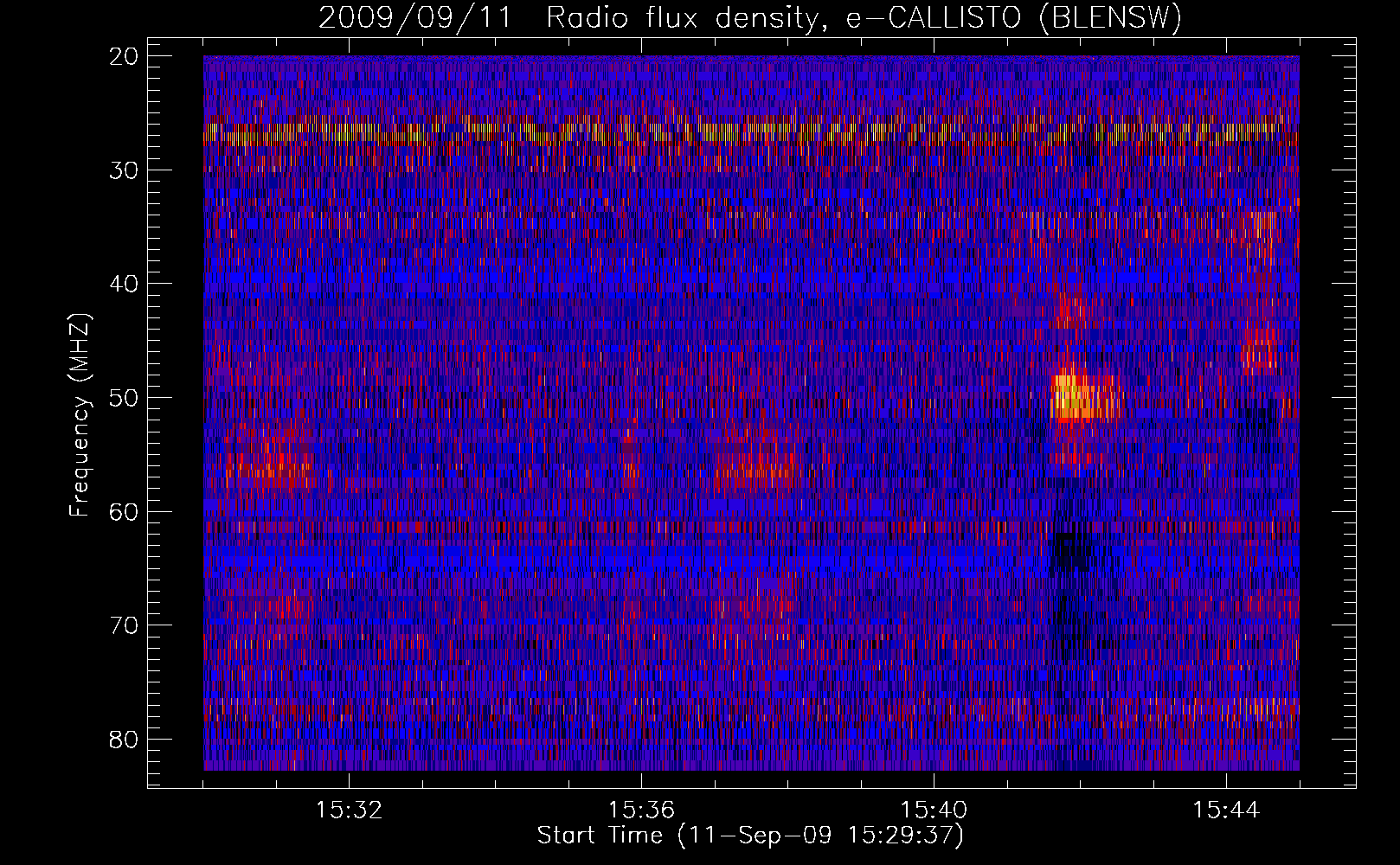This screenshot has width=1400, height=865.
Task: Click the dark absorption region near 65 MHz at 15:42
Action: coord(1073,554)
